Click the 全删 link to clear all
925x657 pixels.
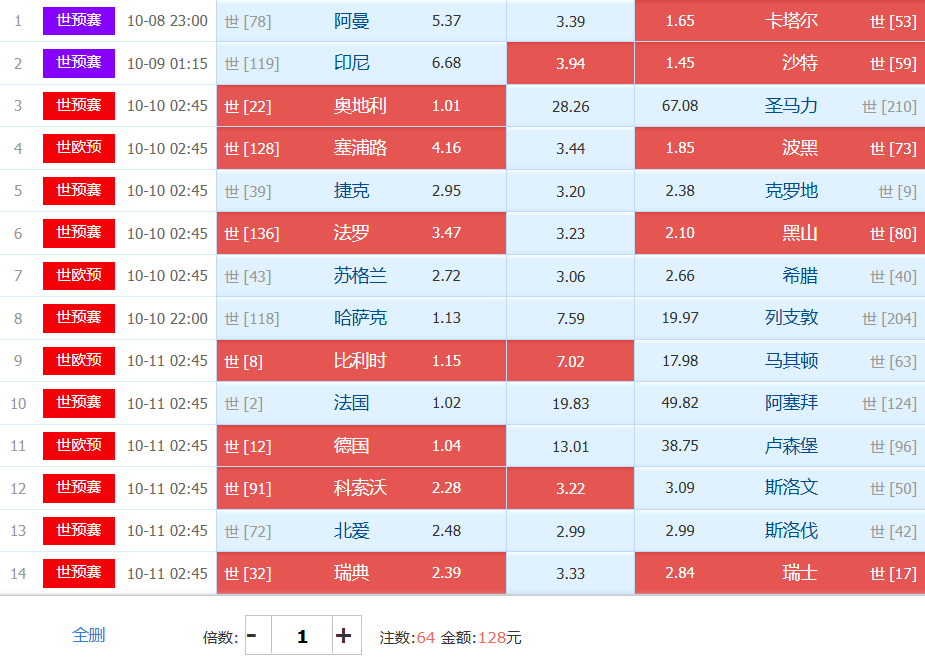pos(88,635)
